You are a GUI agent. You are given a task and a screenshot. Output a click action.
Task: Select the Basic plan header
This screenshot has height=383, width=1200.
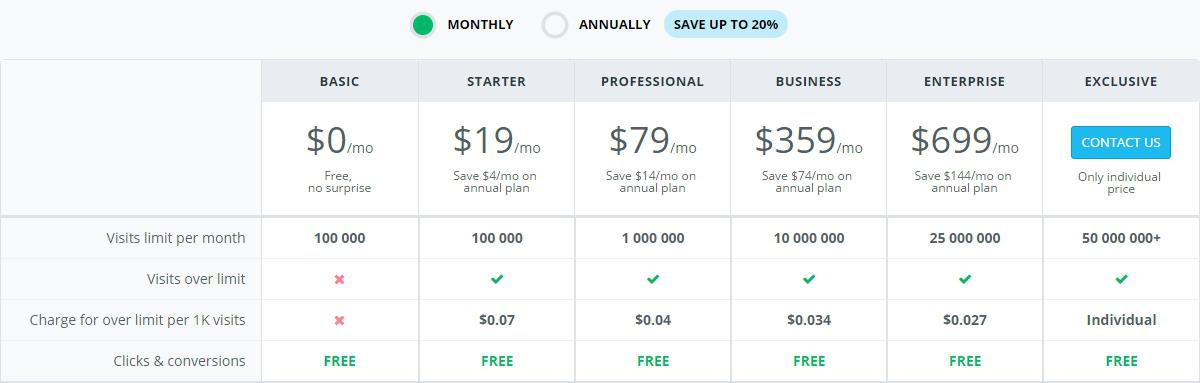click(x=340, y=81)
